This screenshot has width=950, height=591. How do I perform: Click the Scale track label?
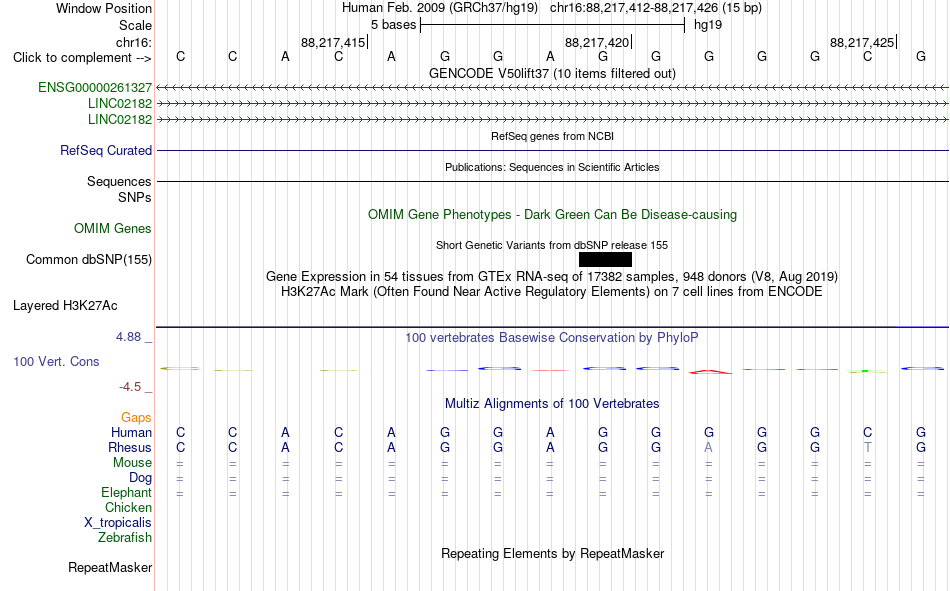[x=135, y=25]
